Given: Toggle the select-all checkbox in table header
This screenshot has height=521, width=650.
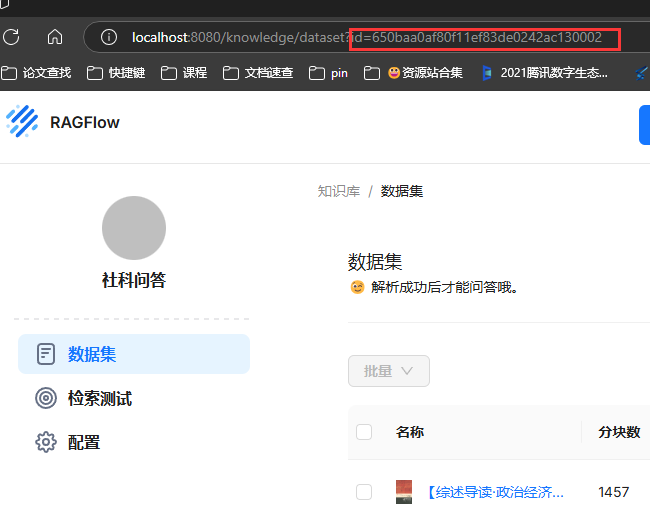Looking at the screenshot, I should tap(364, 432).
